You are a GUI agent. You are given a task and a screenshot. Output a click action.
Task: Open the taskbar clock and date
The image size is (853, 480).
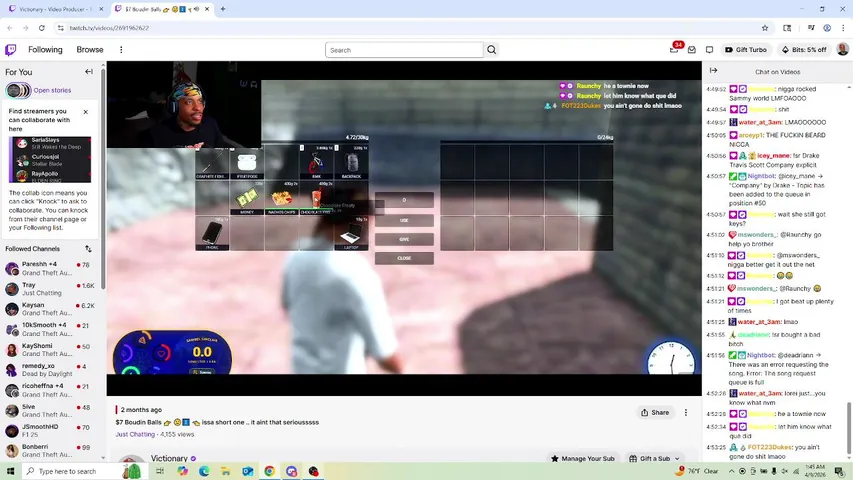pyautogui.click(x=816, y=471)
